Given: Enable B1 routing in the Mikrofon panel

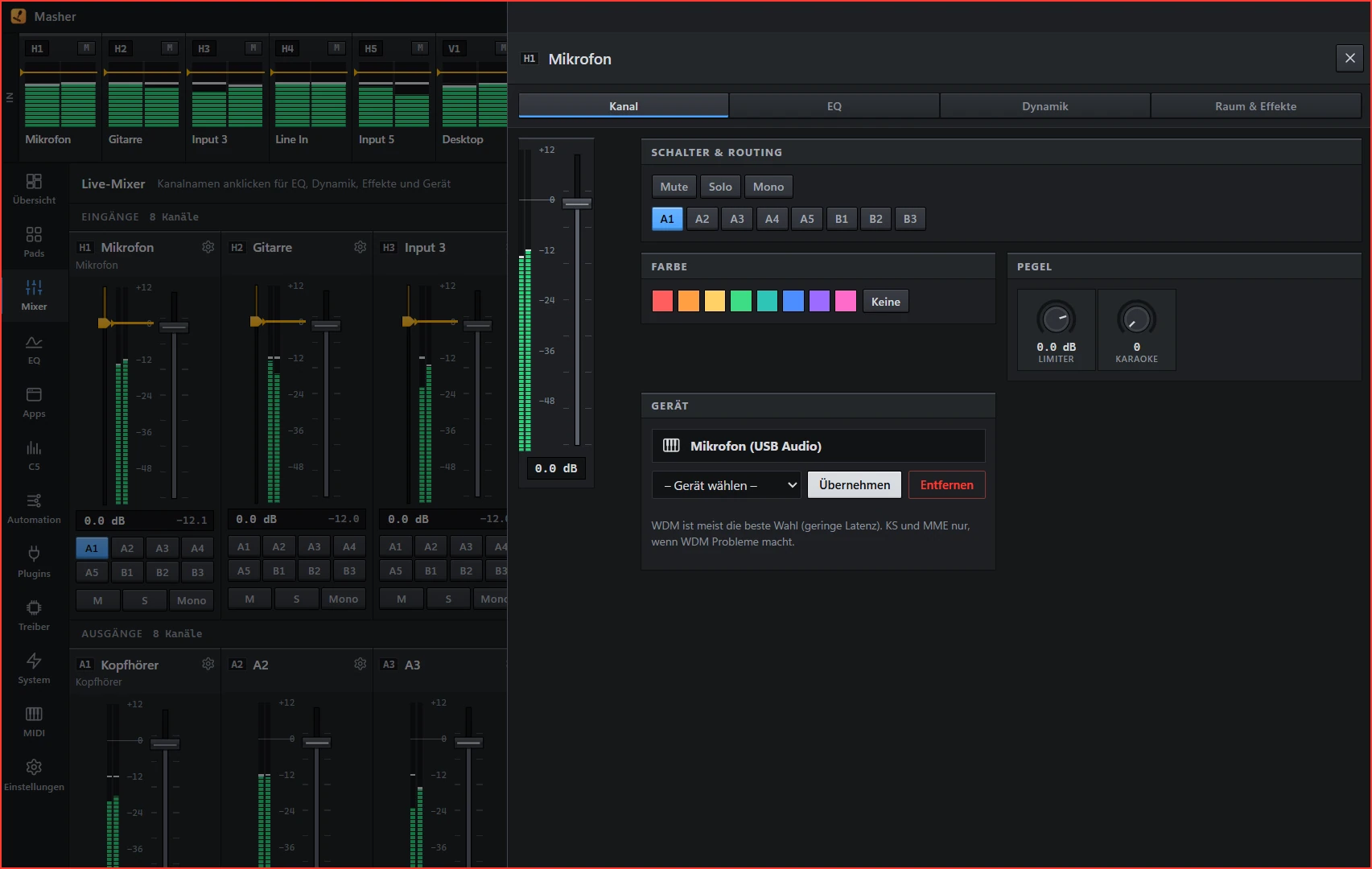Looking at the screenshot, I should coord(842,219).
